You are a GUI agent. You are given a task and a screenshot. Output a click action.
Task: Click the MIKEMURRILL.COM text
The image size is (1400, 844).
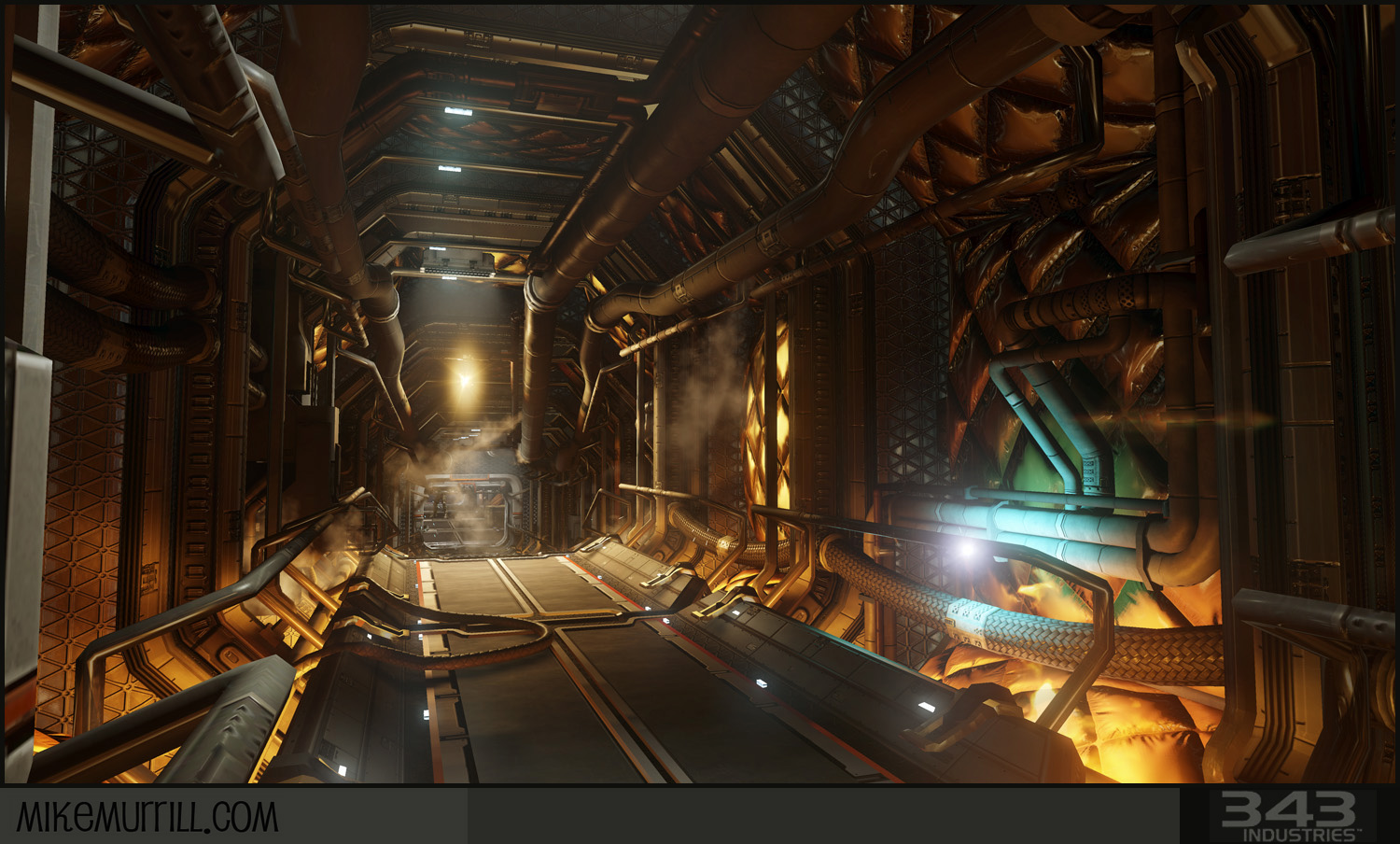147,816
